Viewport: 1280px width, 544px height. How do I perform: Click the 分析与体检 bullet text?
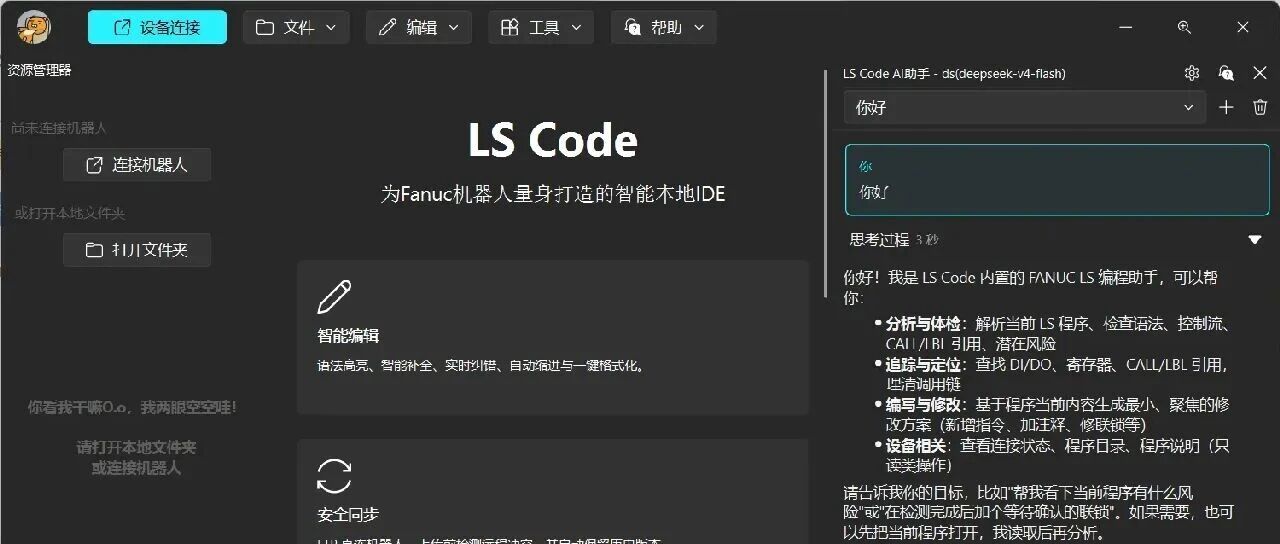pyautogui.click(x=1057, y=333)
